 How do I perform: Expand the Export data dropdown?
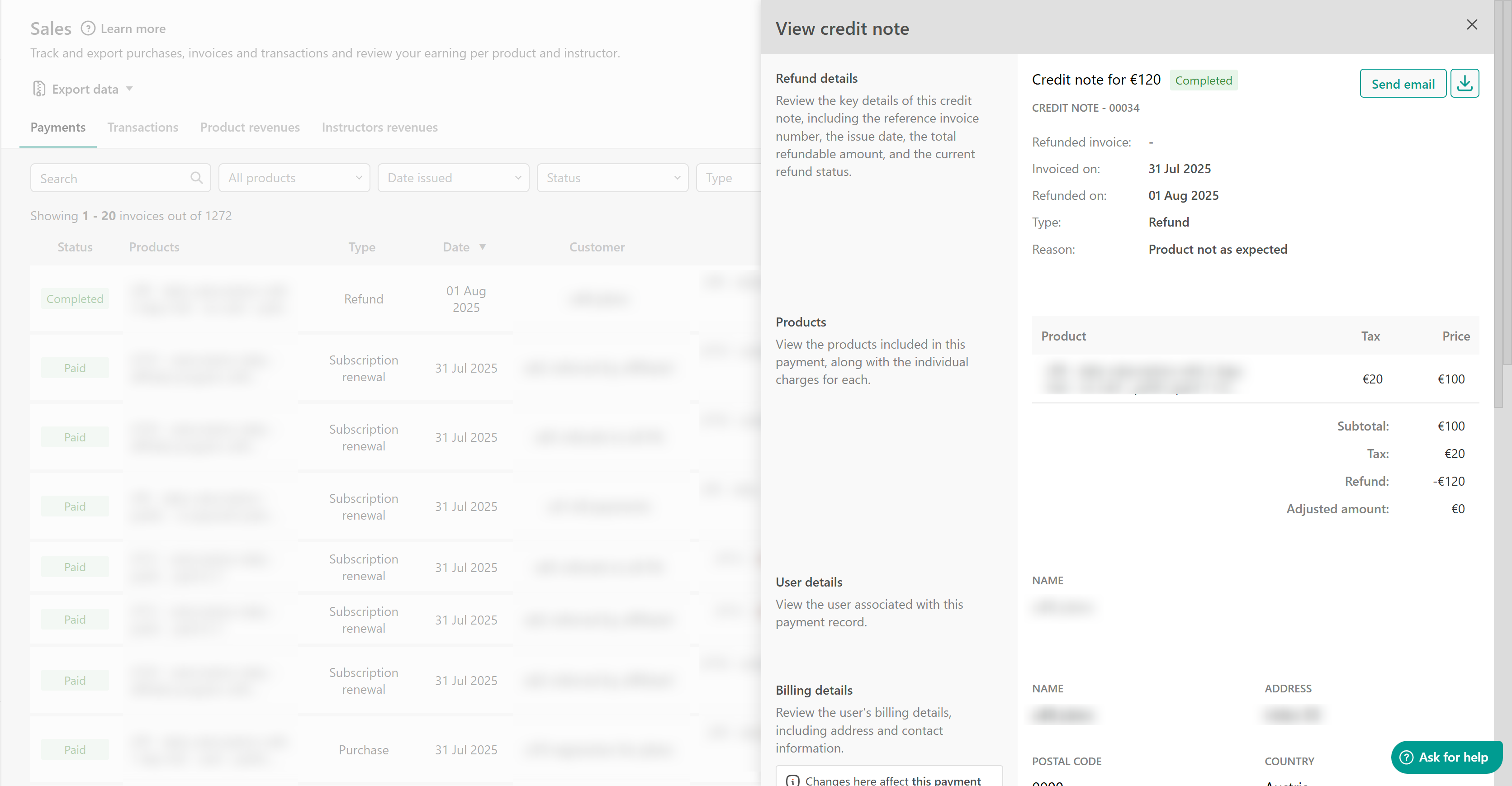(x=130, y=89)
